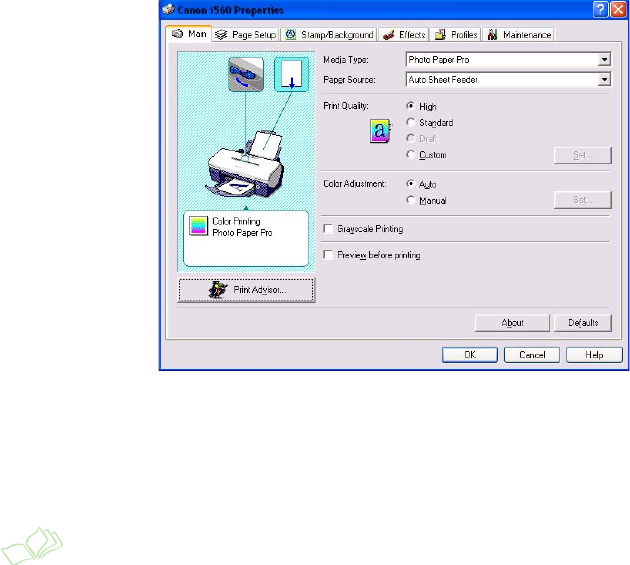Enable Grayscale Printing checkbox
This screenshot has height=565, width=630.
(x=328, y=229)
